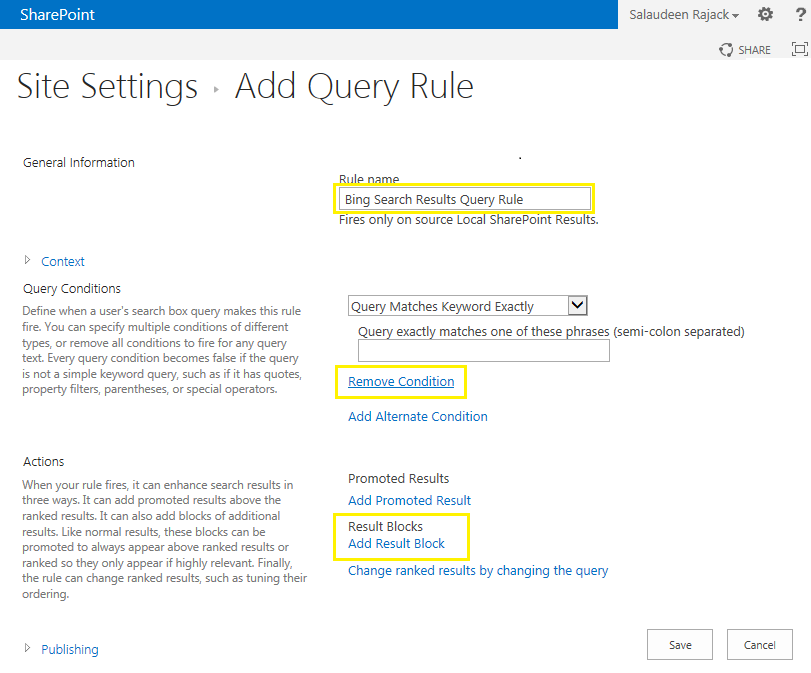This screenshot has height=673, width=811.
Task: Click Add Alternate Condition
Action: point(417,416)
